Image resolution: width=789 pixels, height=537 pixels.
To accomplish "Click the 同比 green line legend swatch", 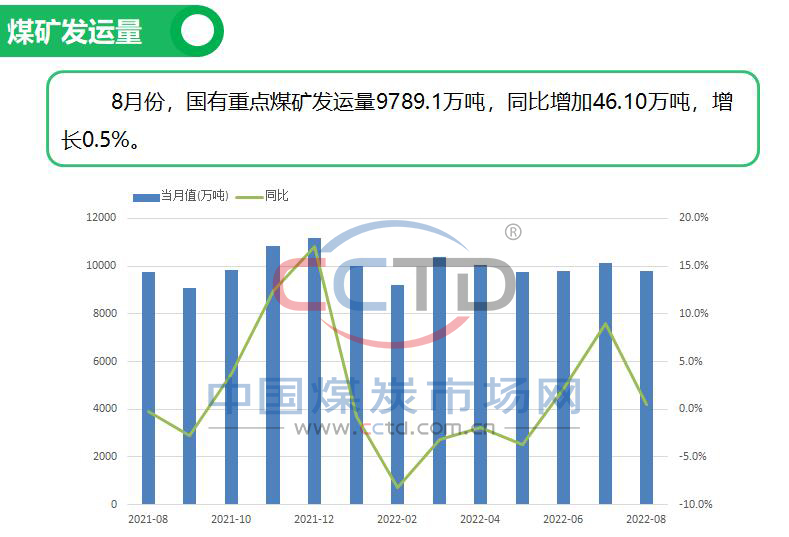I will (249, 197).
